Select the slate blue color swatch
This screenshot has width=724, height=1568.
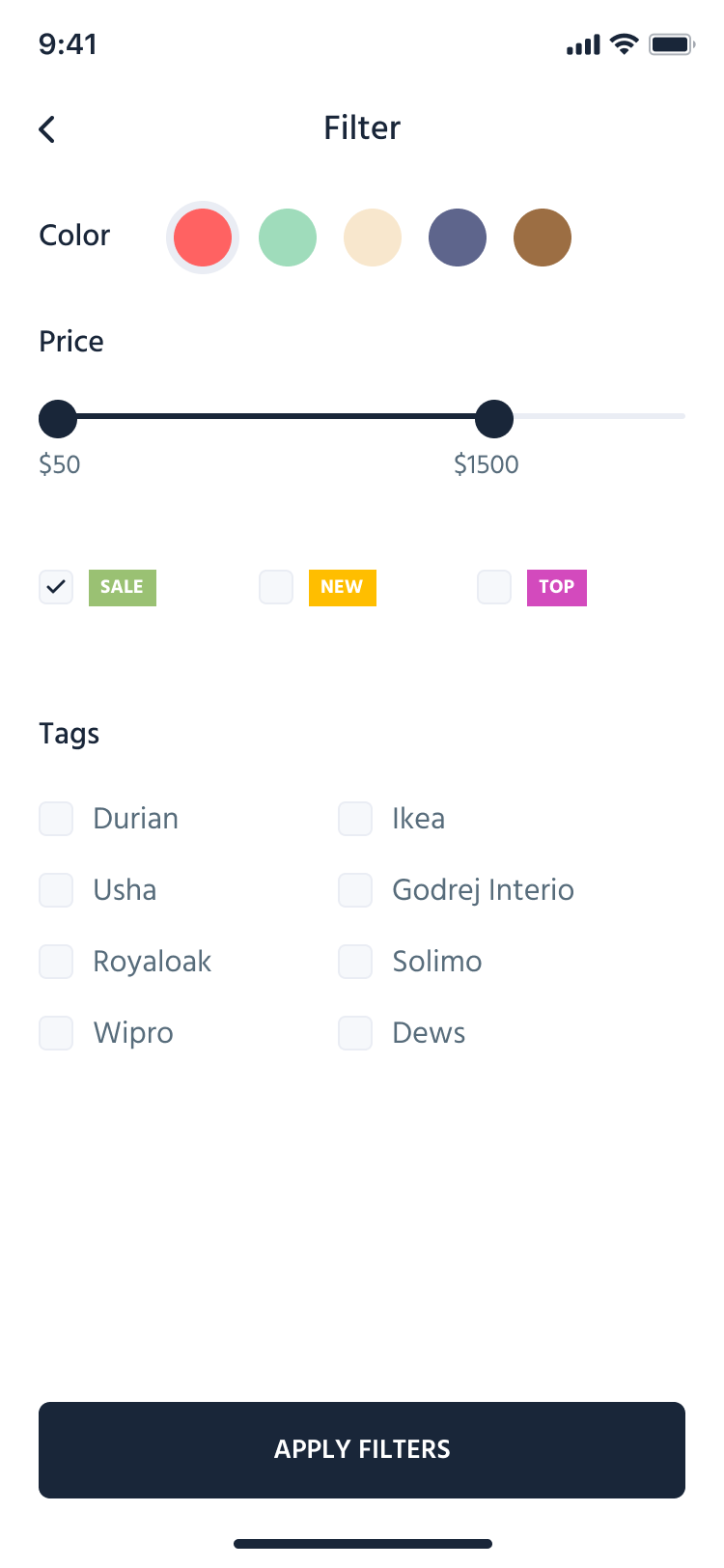(x=458, y=238)
